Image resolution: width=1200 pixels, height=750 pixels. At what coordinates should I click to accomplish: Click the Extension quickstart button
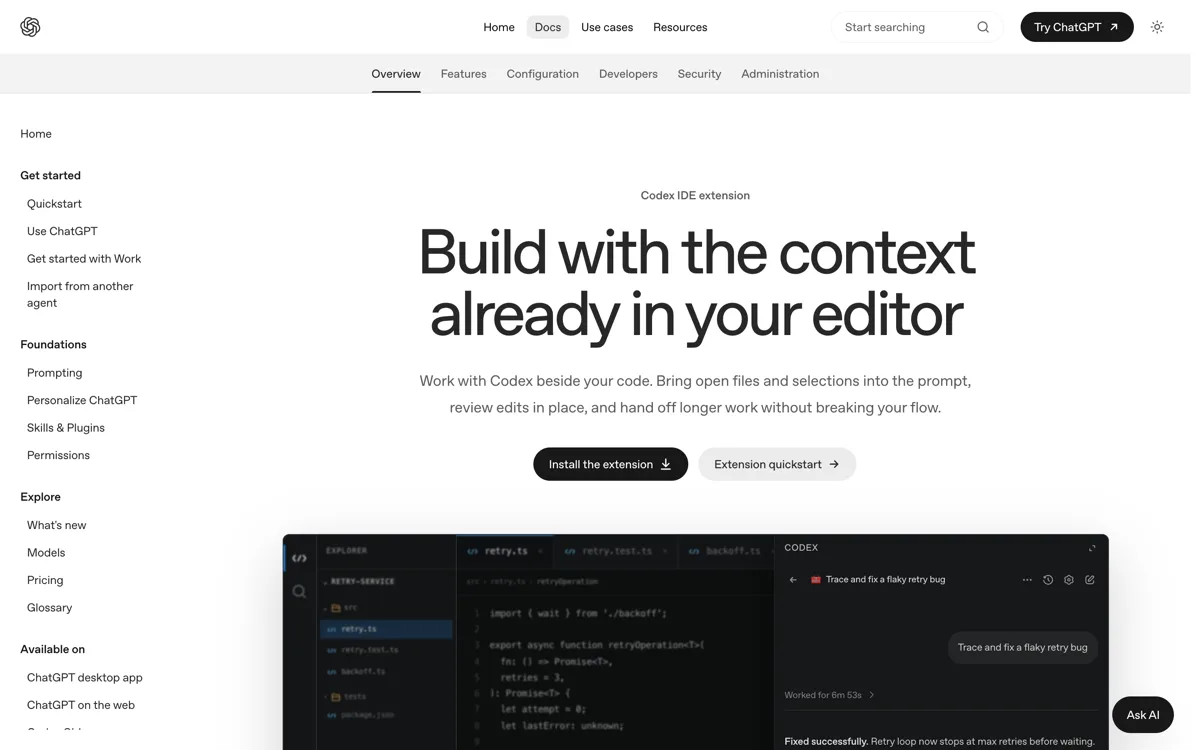777,464
